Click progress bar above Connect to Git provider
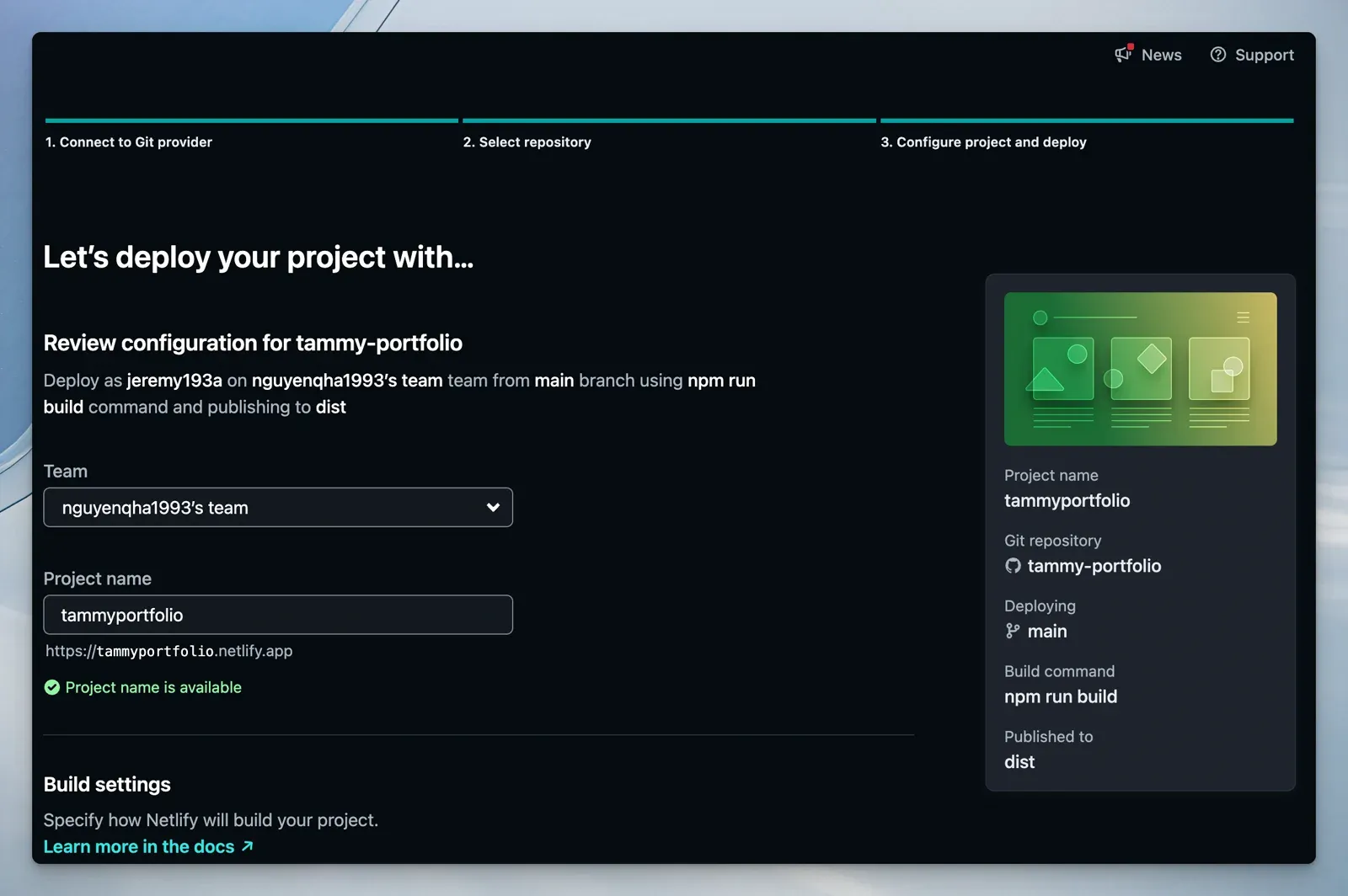Viewport: 1348px width, 896px height. [251, 120]
